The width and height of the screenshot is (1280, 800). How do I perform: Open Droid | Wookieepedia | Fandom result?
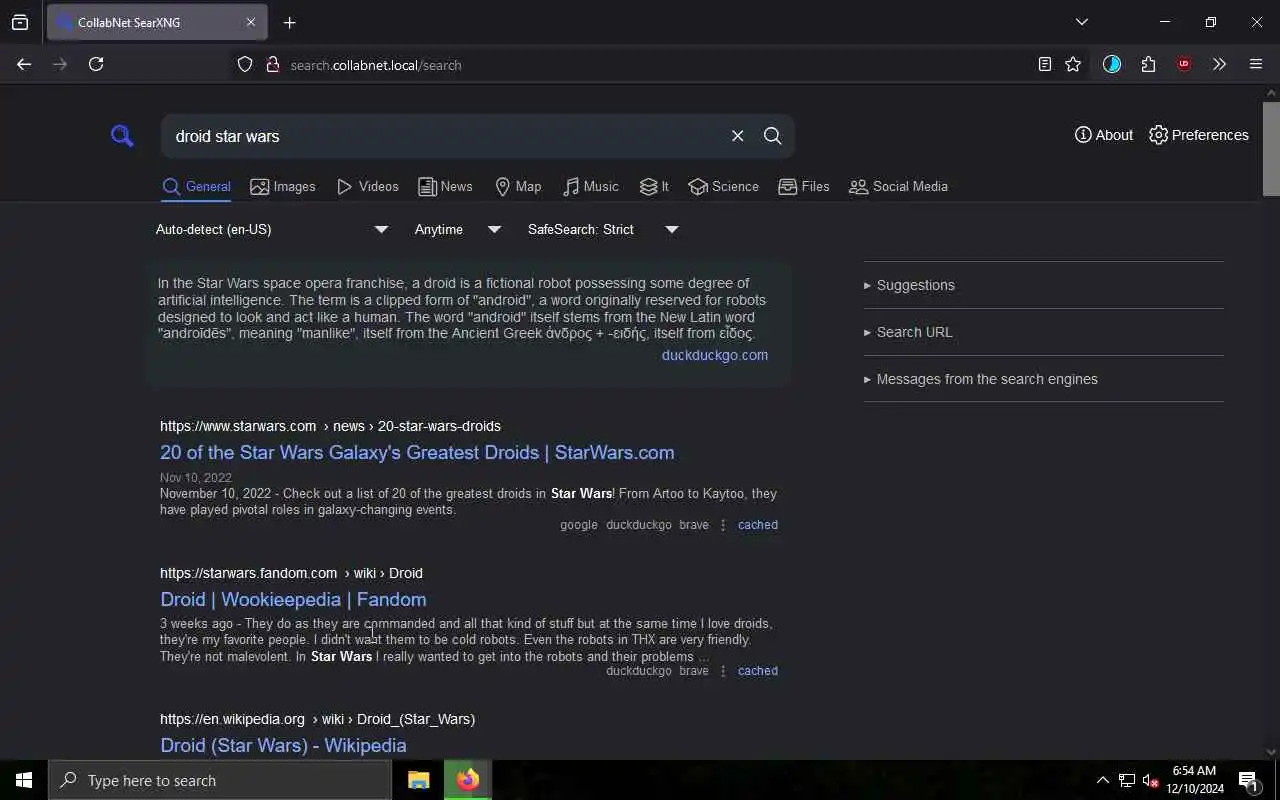pos(293,599)
